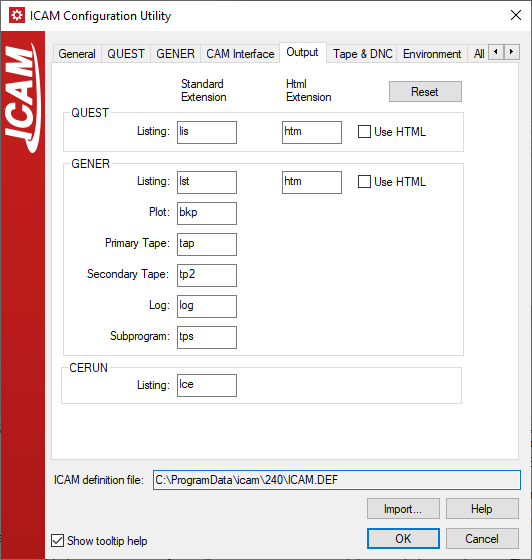Open Help

tap(482, 509)
